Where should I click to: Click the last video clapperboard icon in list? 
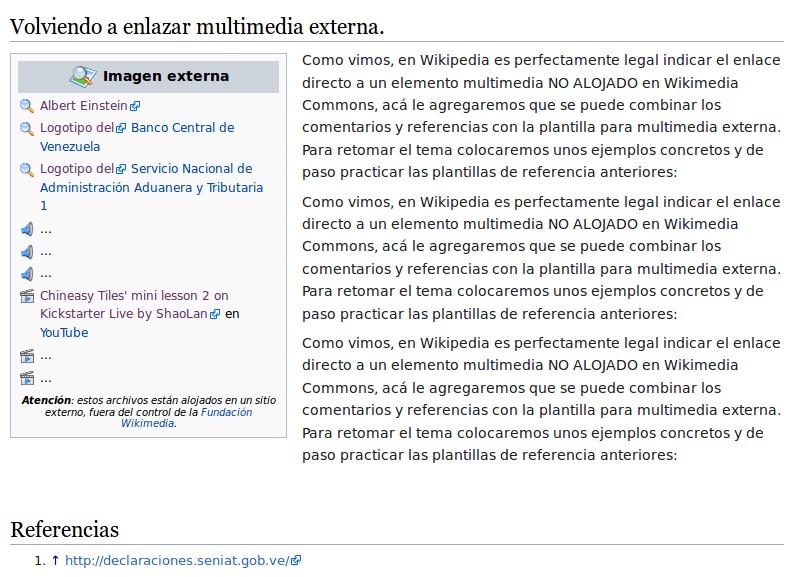[x=27, y=378]
